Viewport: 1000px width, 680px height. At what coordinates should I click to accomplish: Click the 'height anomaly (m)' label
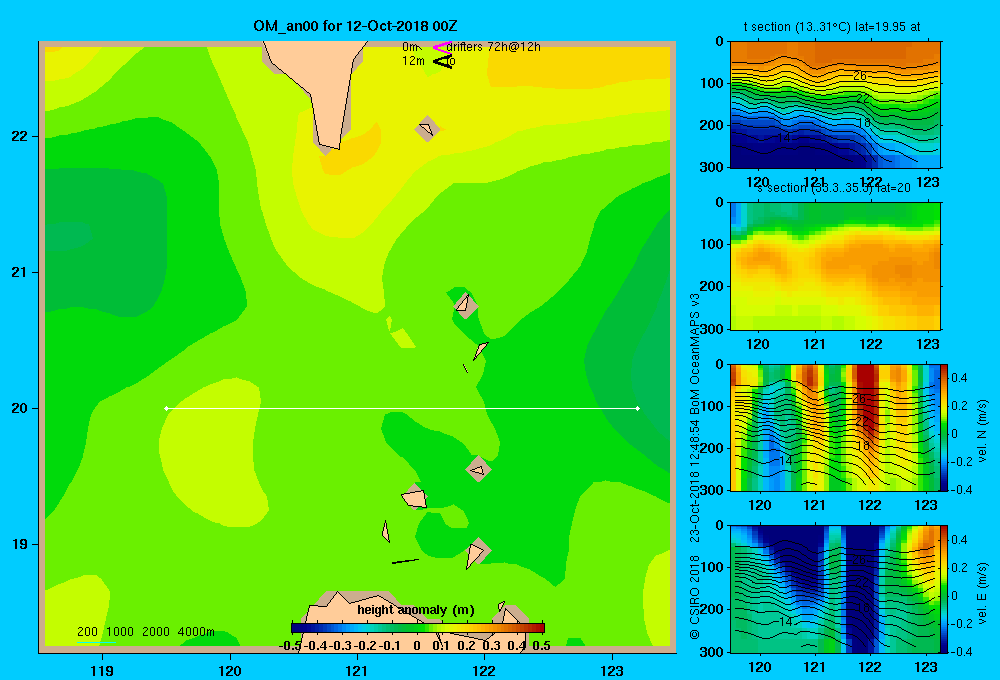(x=416, y=610)
